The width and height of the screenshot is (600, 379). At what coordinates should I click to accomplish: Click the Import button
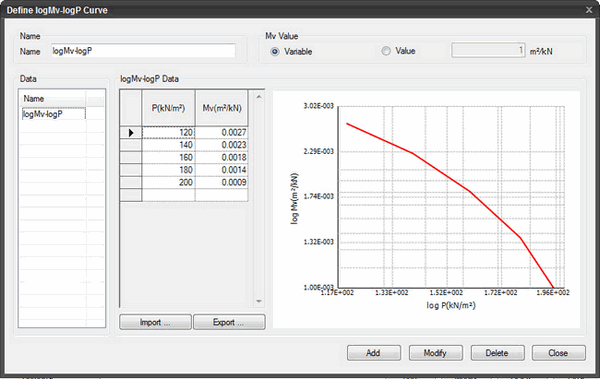(x=155, y=322)
